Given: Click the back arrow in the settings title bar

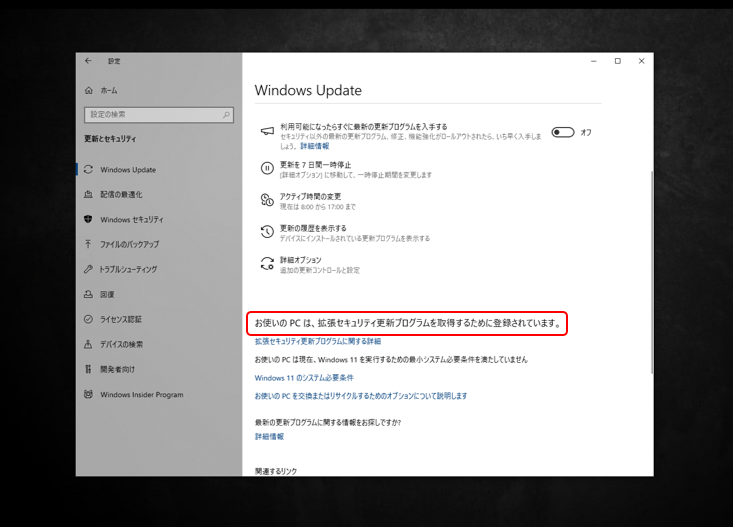Looking at the screenshot, I should 89,61.
